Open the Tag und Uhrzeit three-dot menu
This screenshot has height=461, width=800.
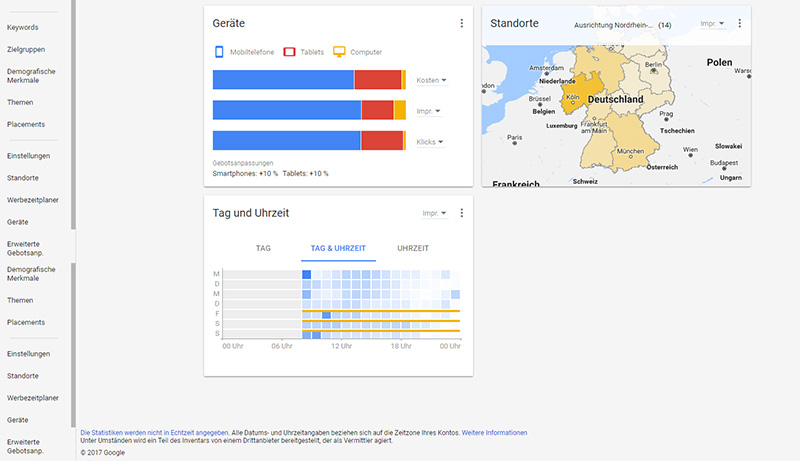click(462, 213)
